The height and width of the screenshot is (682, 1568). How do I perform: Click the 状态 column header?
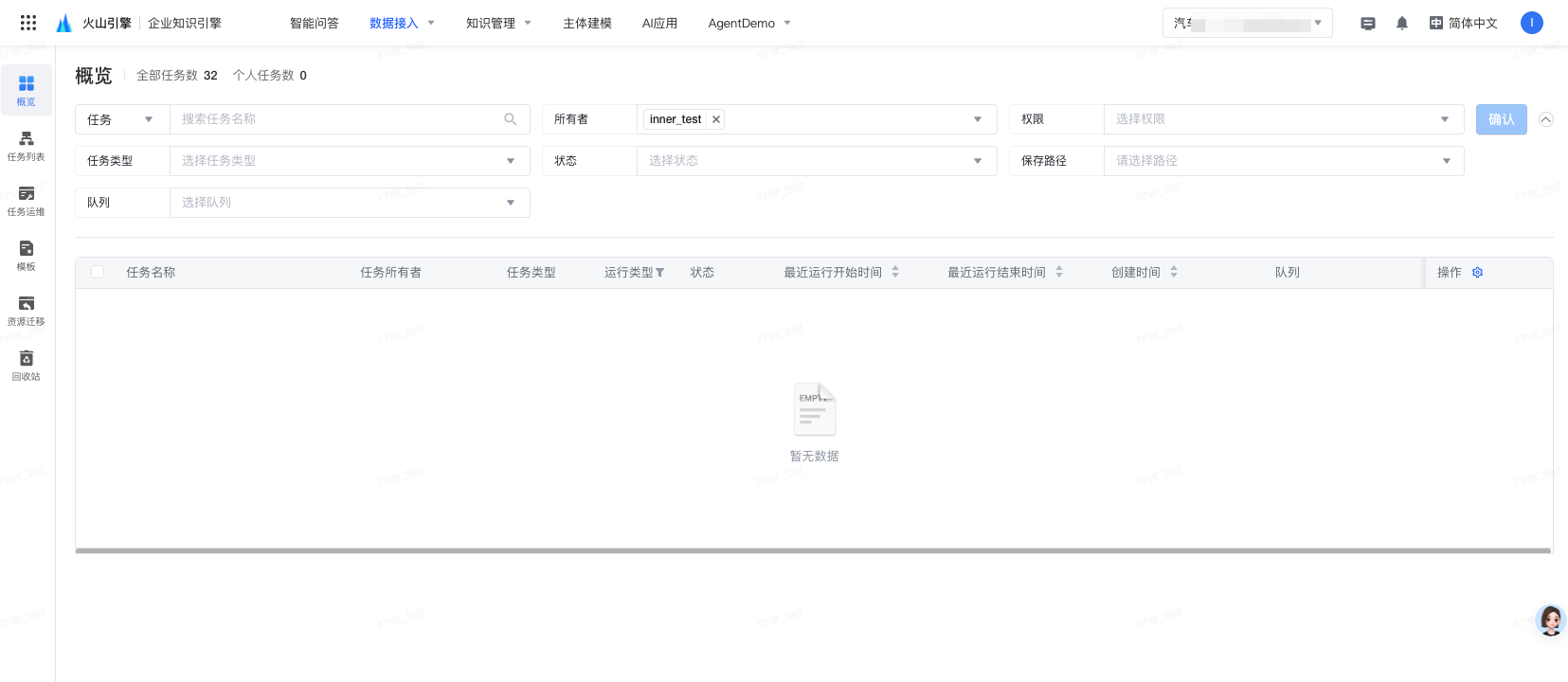(x=702, y=273)
